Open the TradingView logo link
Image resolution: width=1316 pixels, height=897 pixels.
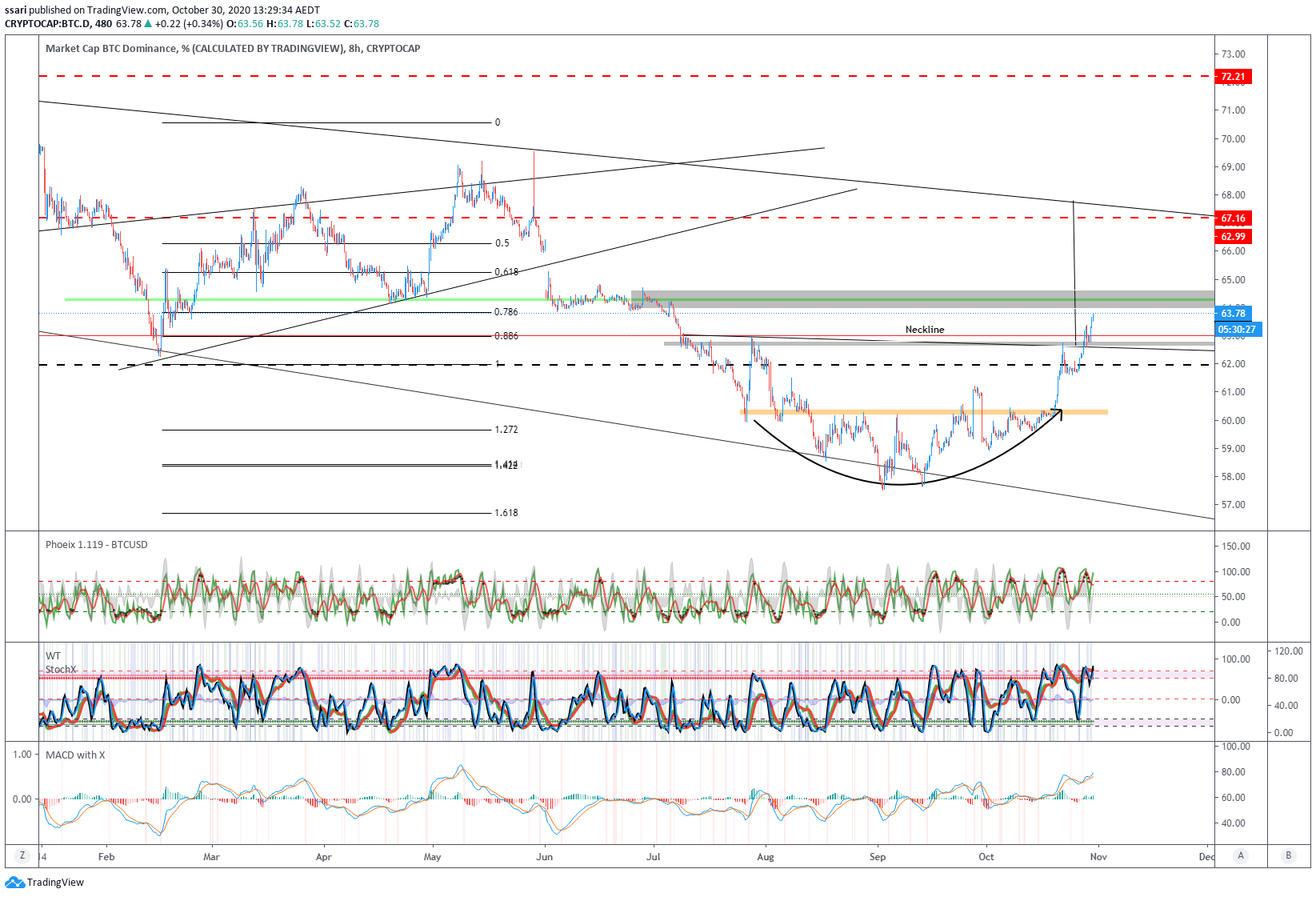click(x=45, y=882)
